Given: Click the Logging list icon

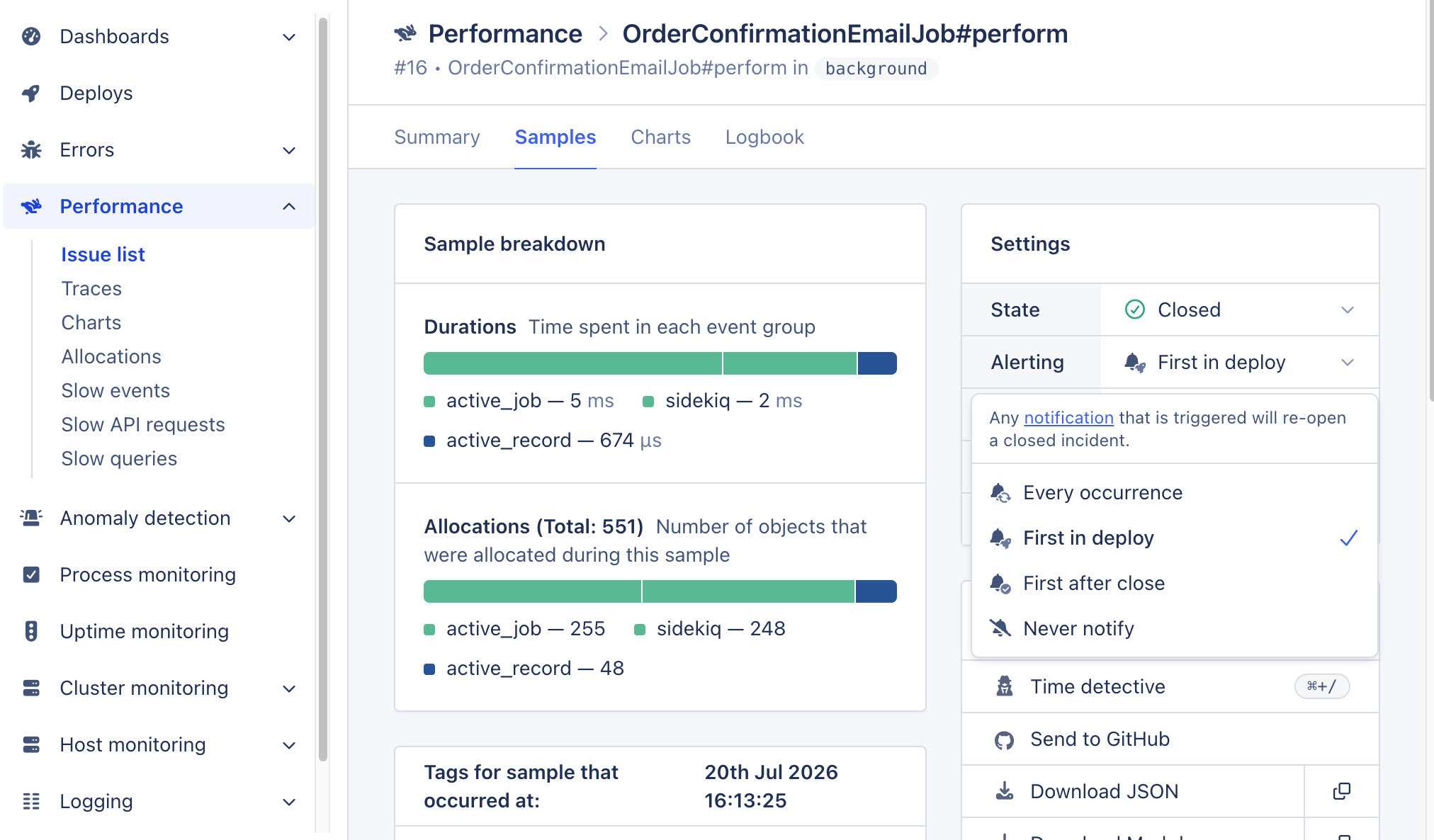Looking at the screenshot, I should [31, 801].
